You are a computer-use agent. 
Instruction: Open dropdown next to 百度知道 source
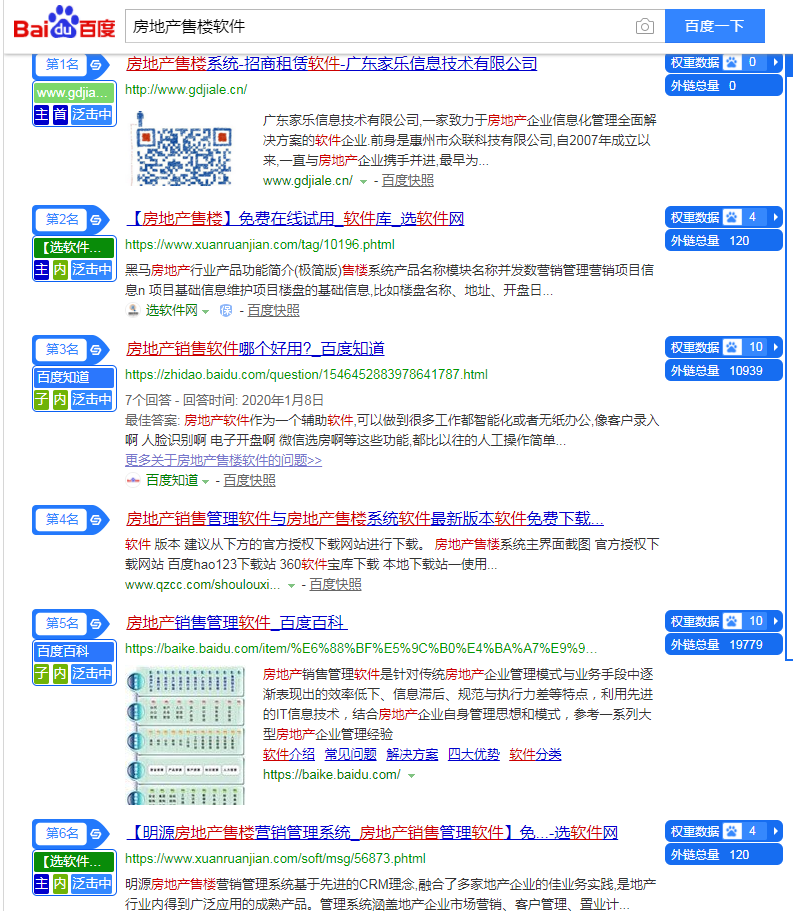206,482
